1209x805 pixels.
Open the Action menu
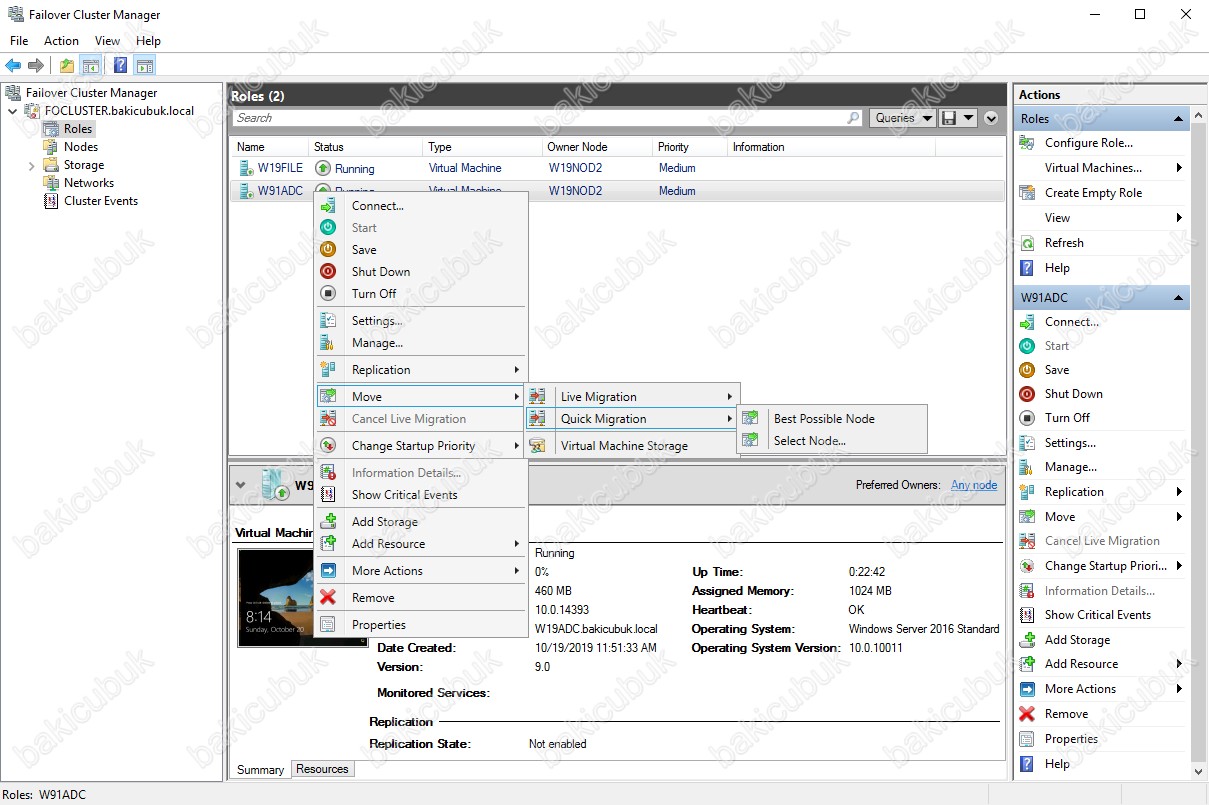(x=61, y=41)
